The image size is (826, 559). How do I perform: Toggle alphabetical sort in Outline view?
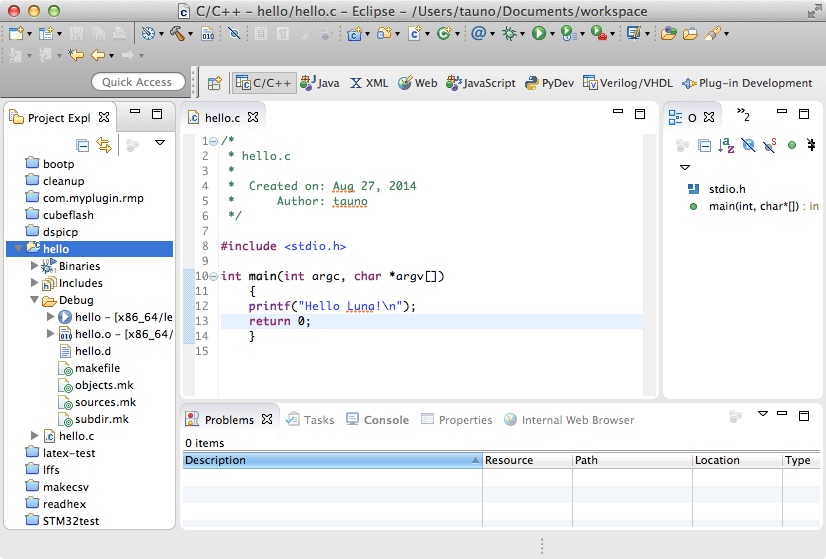726,146
